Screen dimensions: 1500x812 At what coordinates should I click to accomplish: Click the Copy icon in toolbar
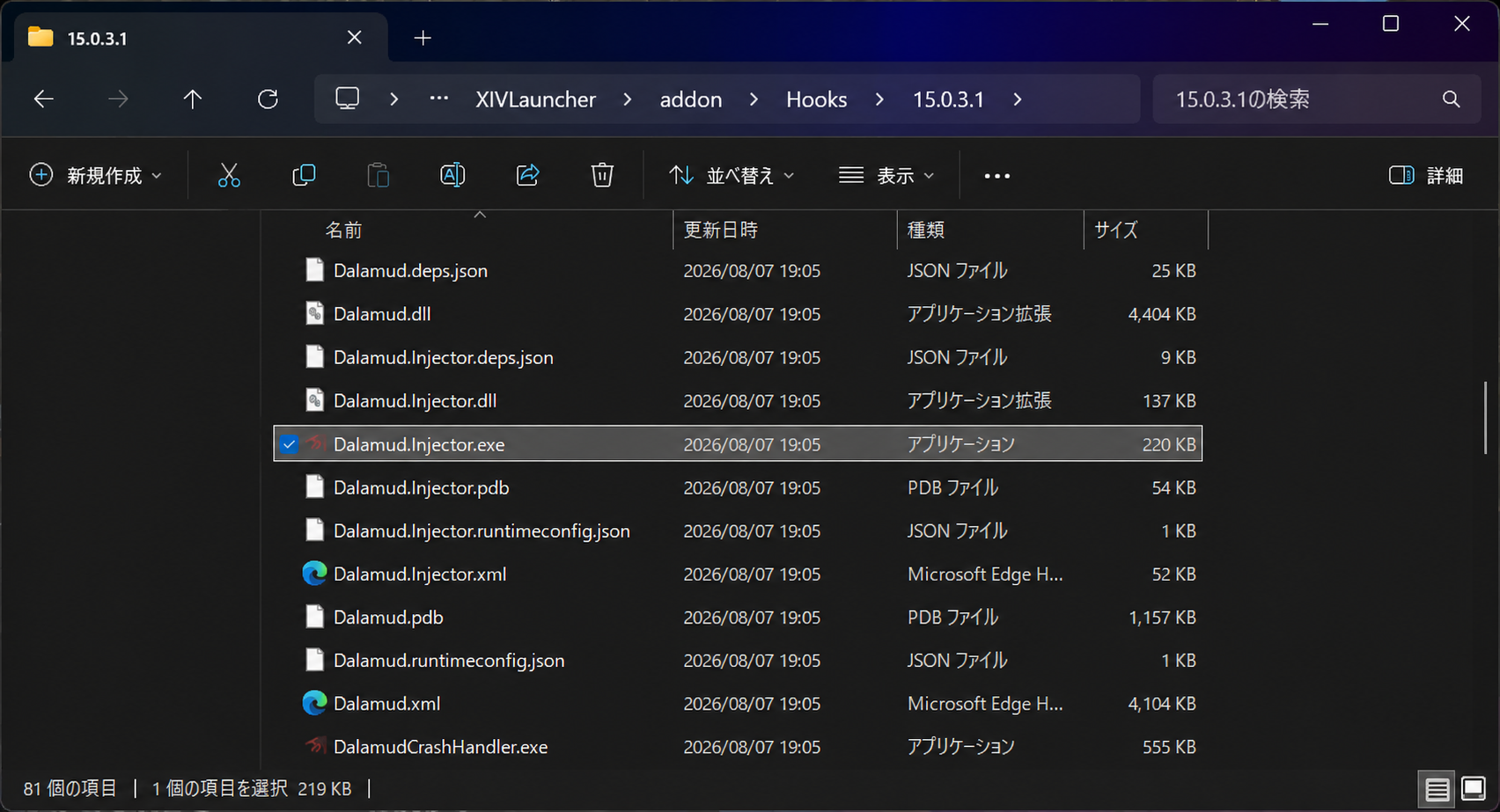304,176
